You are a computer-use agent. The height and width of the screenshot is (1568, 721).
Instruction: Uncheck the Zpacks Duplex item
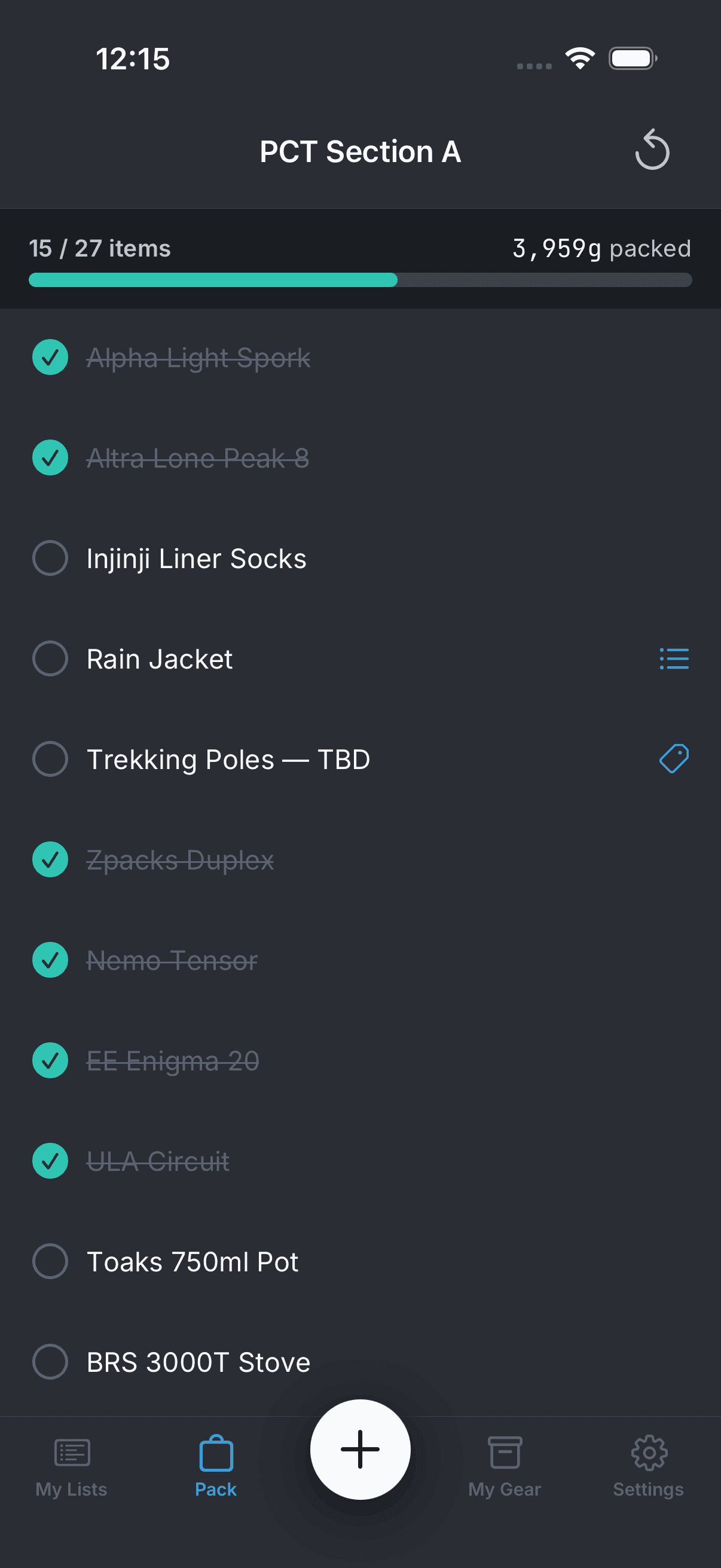tap(50, 859)
